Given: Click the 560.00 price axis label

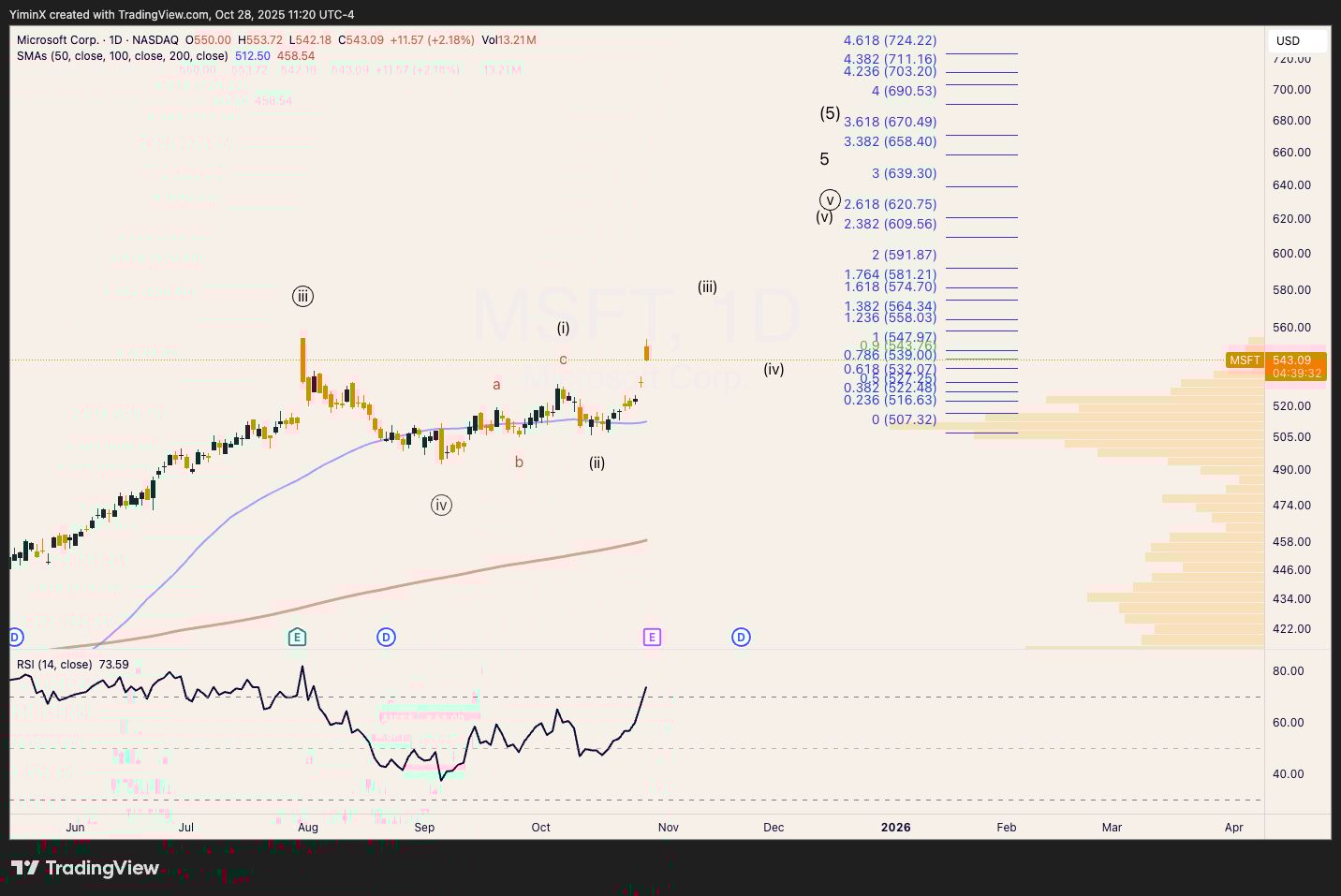Looking at the screenshot, I should click(1291, 328).
